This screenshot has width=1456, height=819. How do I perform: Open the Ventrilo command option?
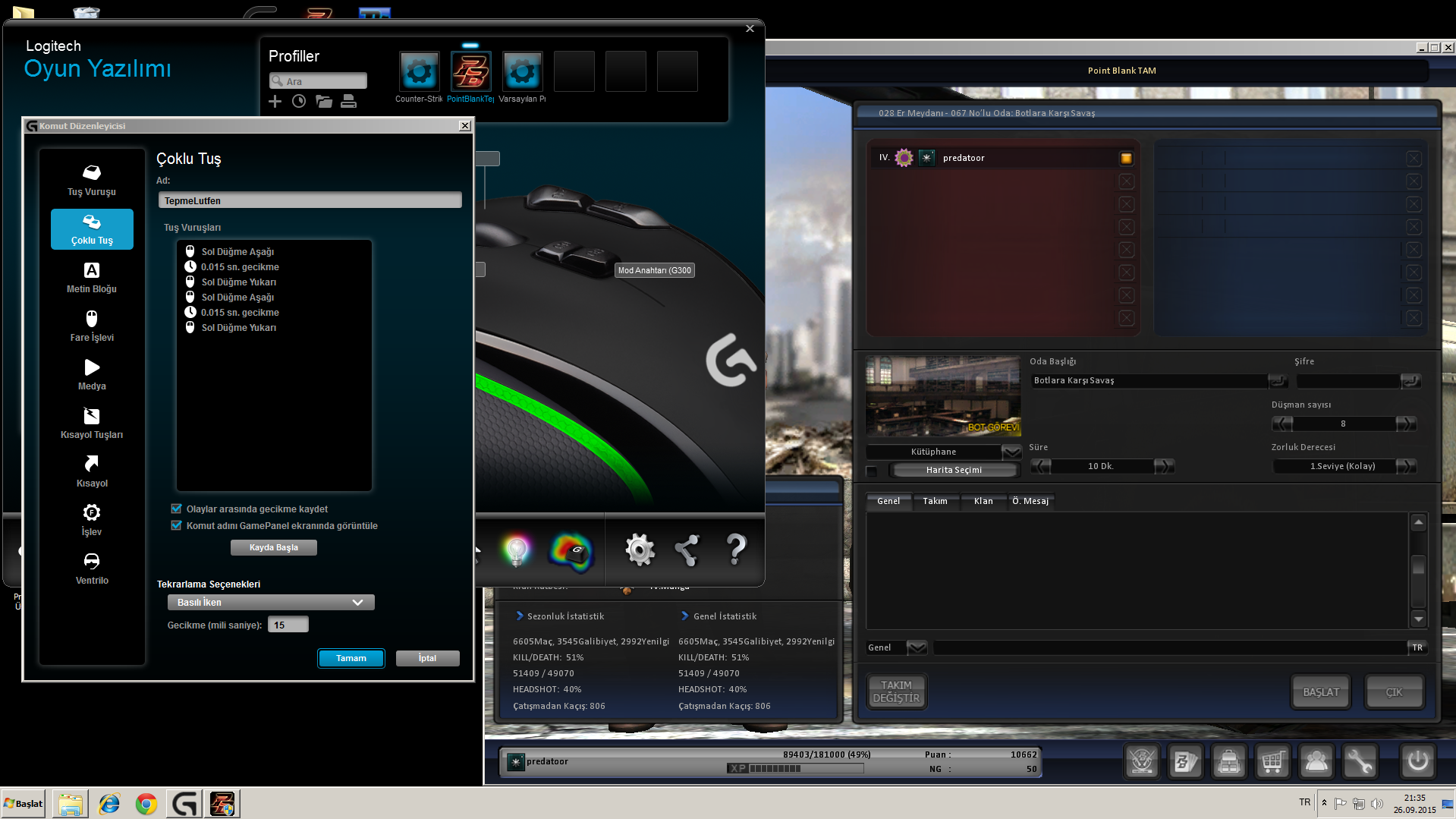pos(92,569)
